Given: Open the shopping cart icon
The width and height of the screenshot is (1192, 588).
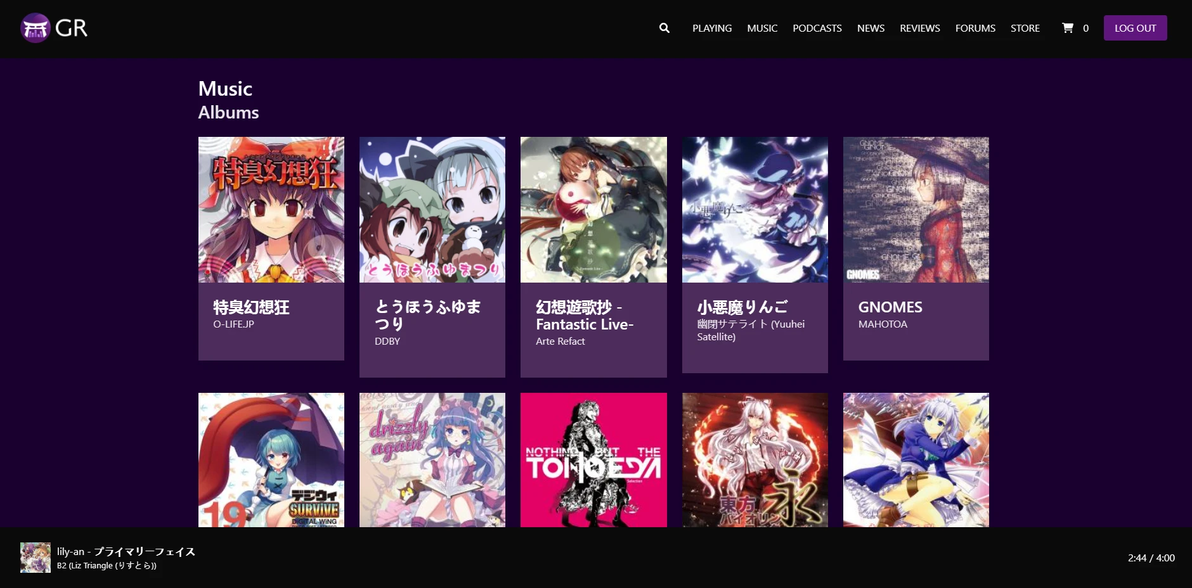Looking at the screenshot, I should pos(1067,28).
